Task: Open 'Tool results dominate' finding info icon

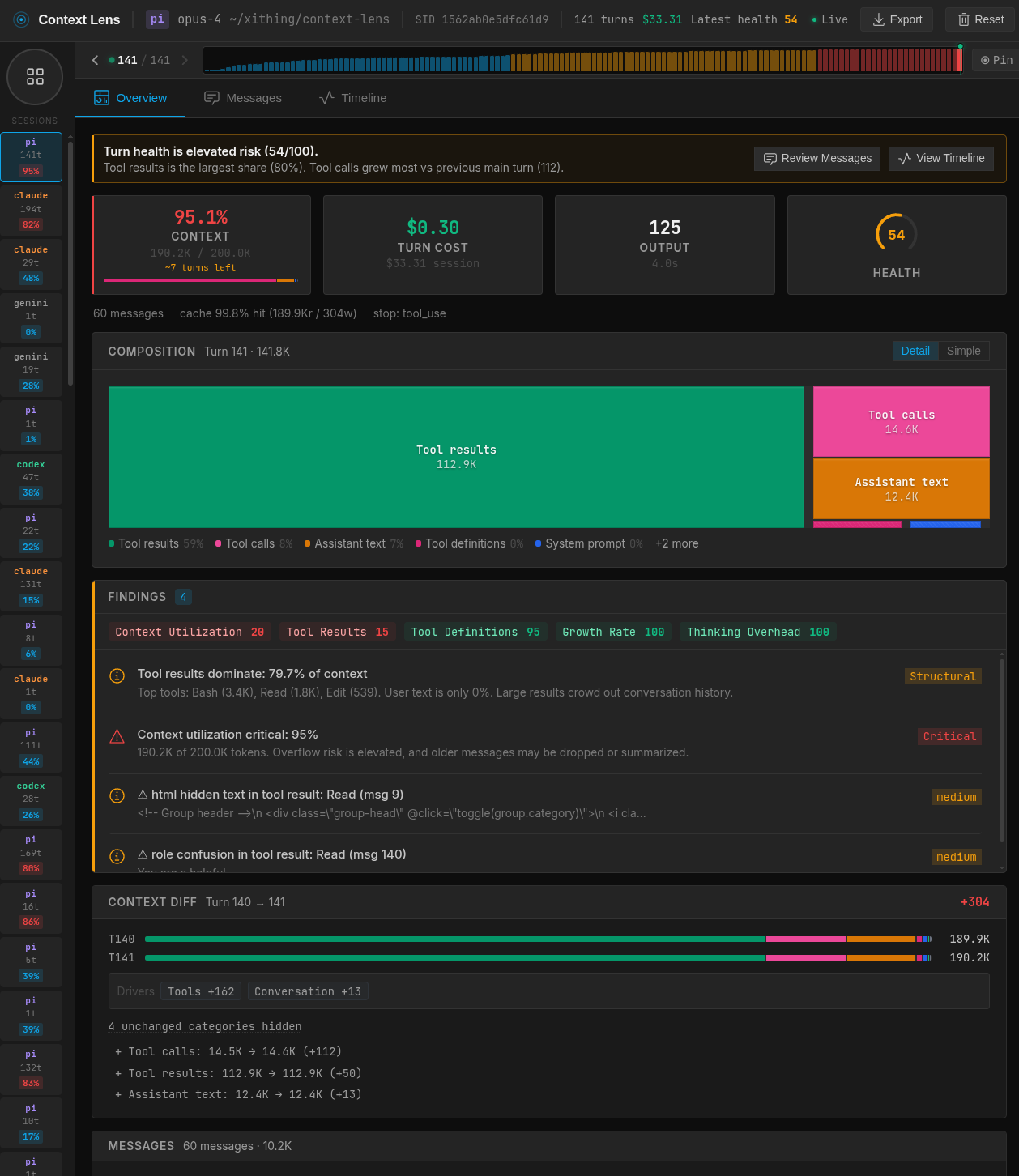Action: point(117,675)
